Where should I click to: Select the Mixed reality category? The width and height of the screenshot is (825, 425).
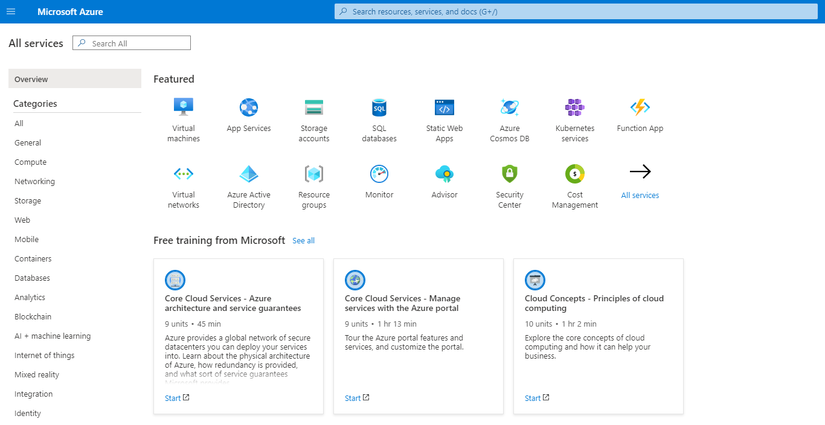[37, 375]
